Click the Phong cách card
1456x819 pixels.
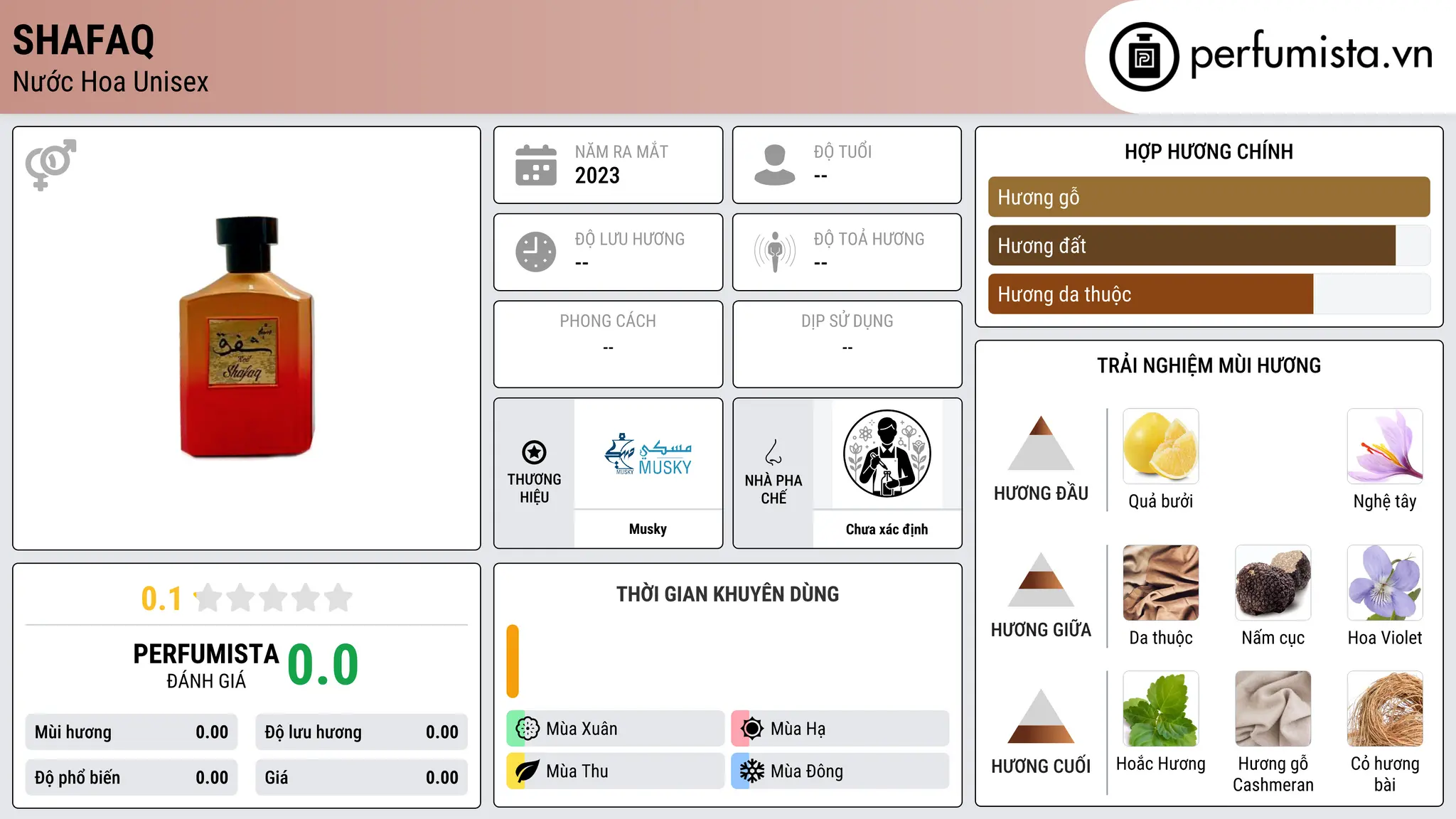[x=608, y=344]
